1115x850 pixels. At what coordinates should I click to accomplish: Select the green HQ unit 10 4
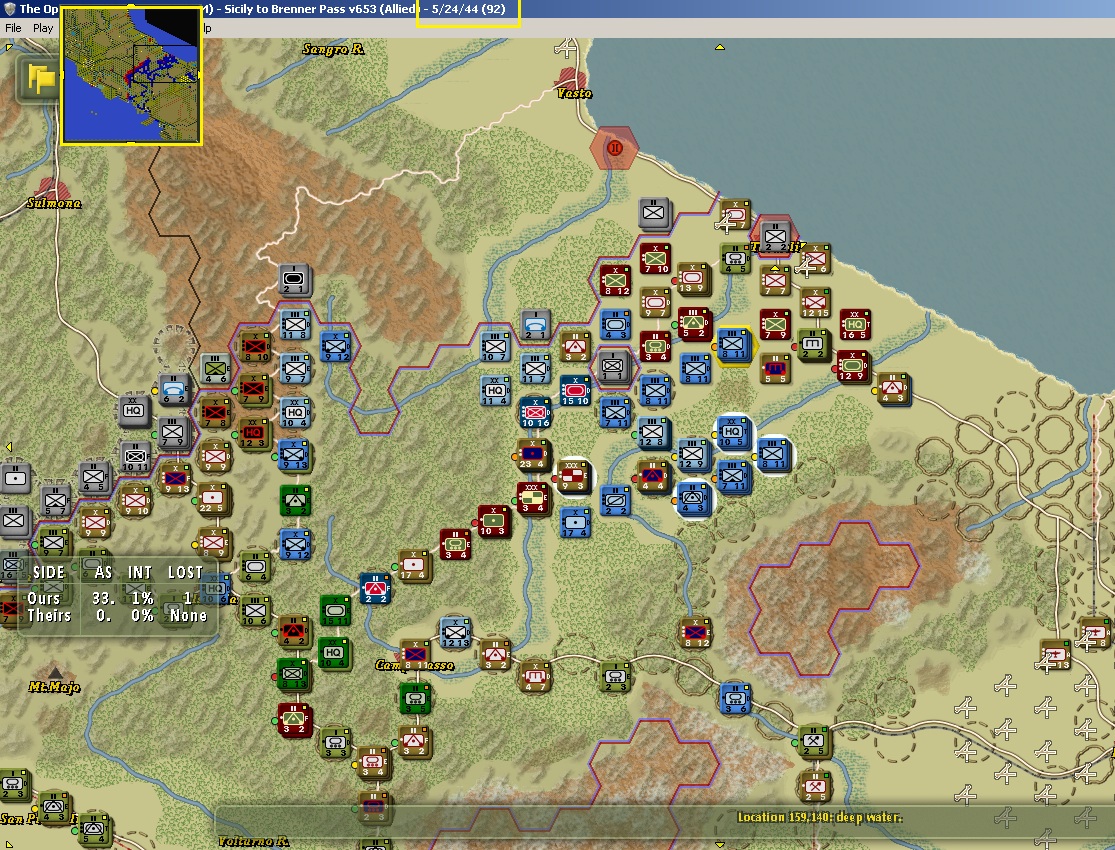(334, 654)
